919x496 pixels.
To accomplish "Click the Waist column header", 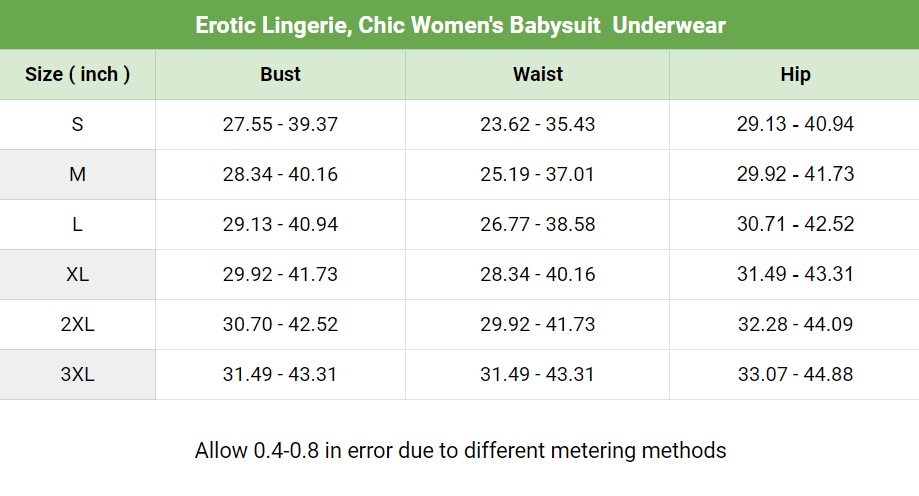I will [x=538, y=75].
